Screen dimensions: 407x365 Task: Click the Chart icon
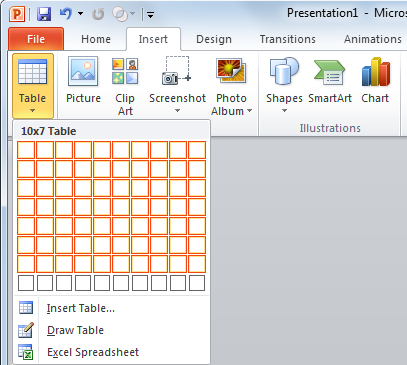point(375,71)
